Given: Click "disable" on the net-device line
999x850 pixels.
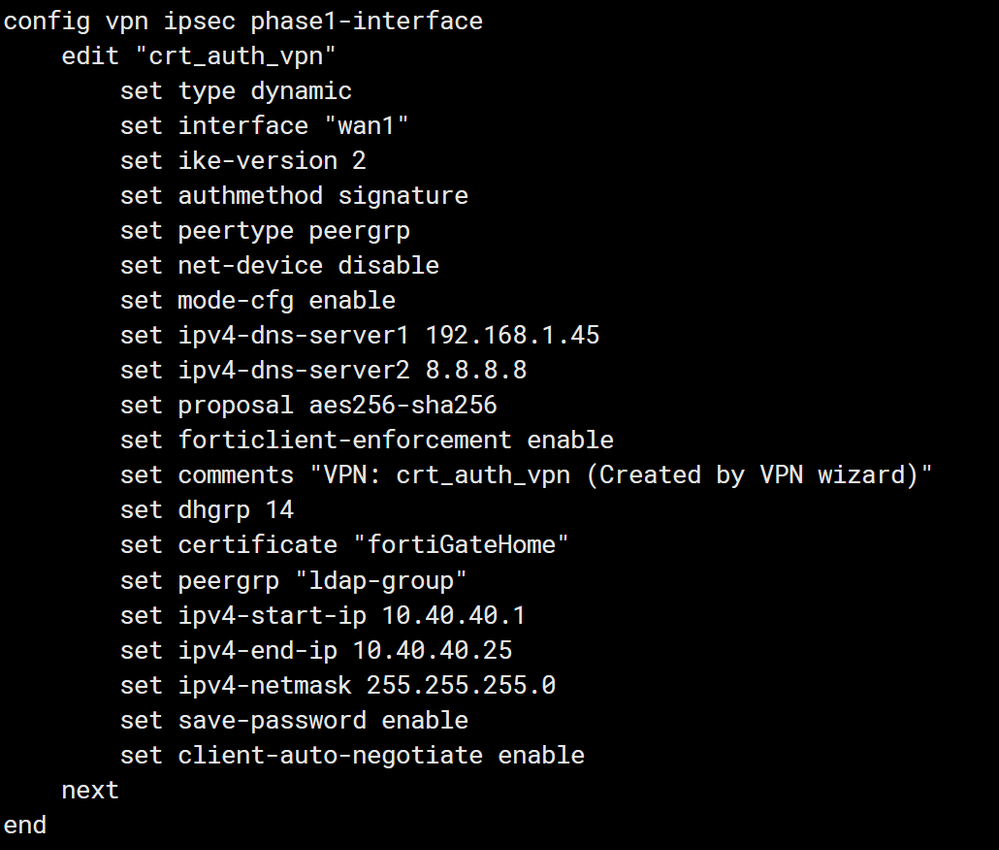Looking at the screenshot, I should 388,266.
